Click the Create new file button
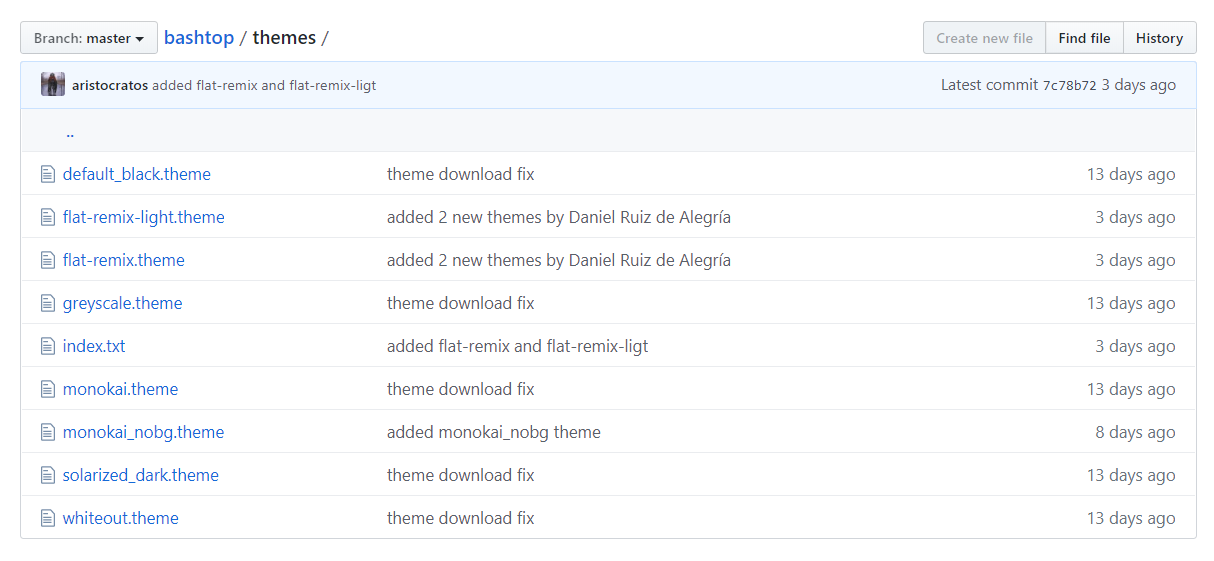The height and width of the screenshot is (561, 1214). 984,38
